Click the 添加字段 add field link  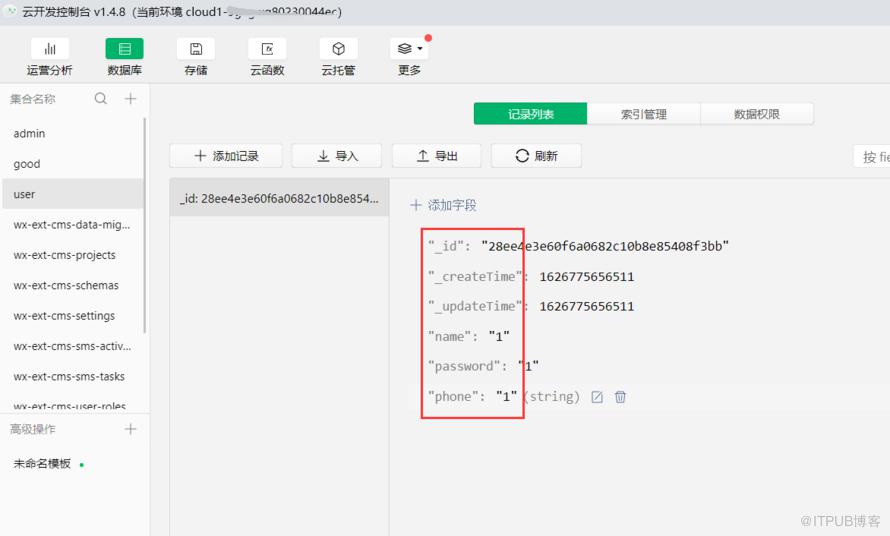(x=444, y=205)
